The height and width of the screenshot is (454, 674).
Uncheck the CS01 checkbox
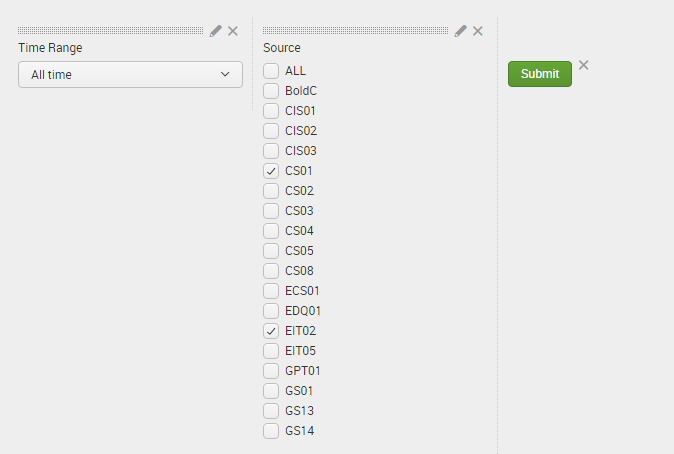click(271, 171)
